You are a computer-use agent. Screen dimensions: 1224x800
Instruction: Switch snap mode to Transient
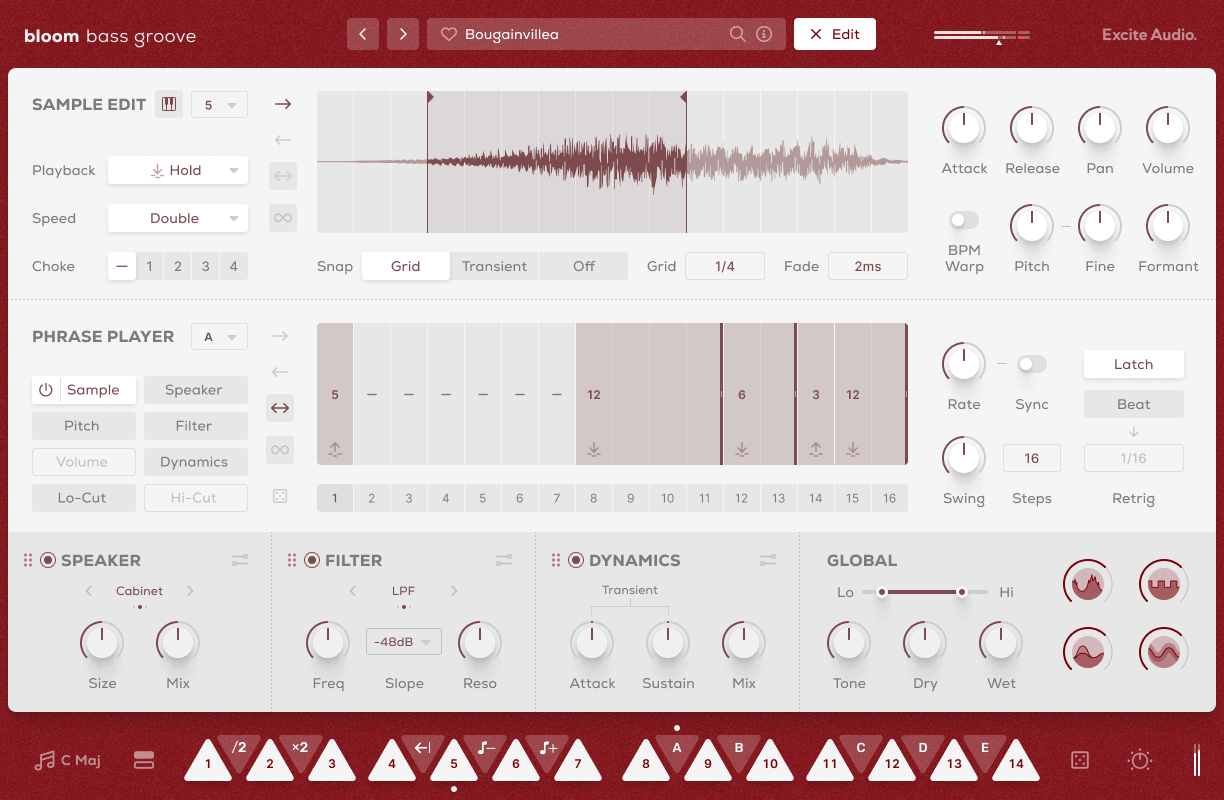tap(494, 266)
